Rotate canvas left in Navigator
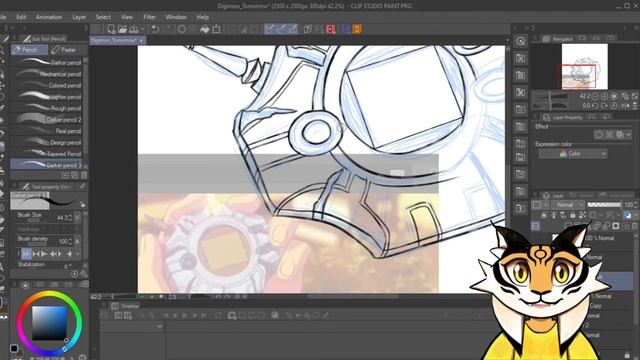Image resolution: width=640 pixels, height=360 pixels. tap(595, 105)
